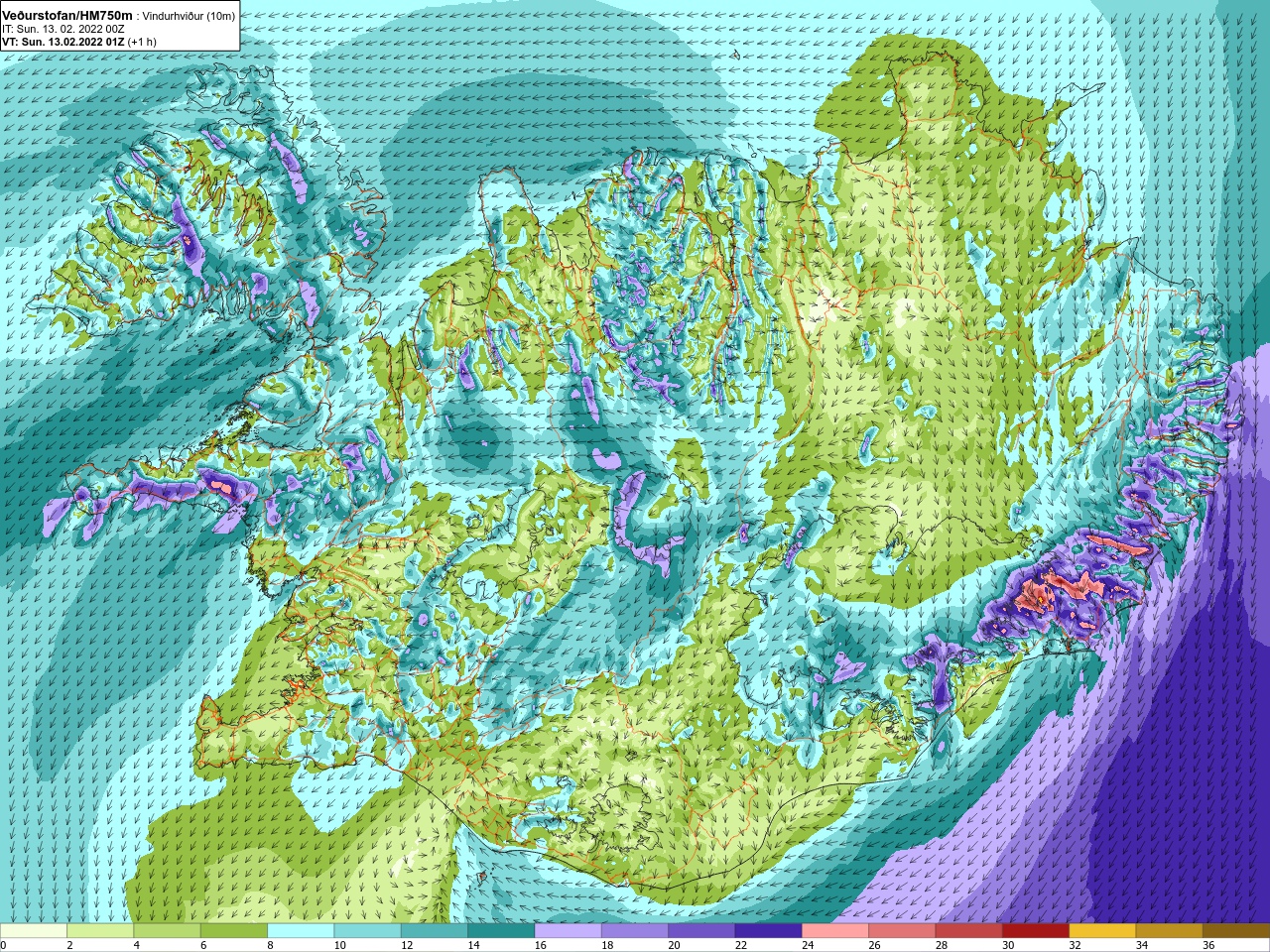Select the VT: Sun. 13.02.2022 01Z line

[x=78, y=42]
